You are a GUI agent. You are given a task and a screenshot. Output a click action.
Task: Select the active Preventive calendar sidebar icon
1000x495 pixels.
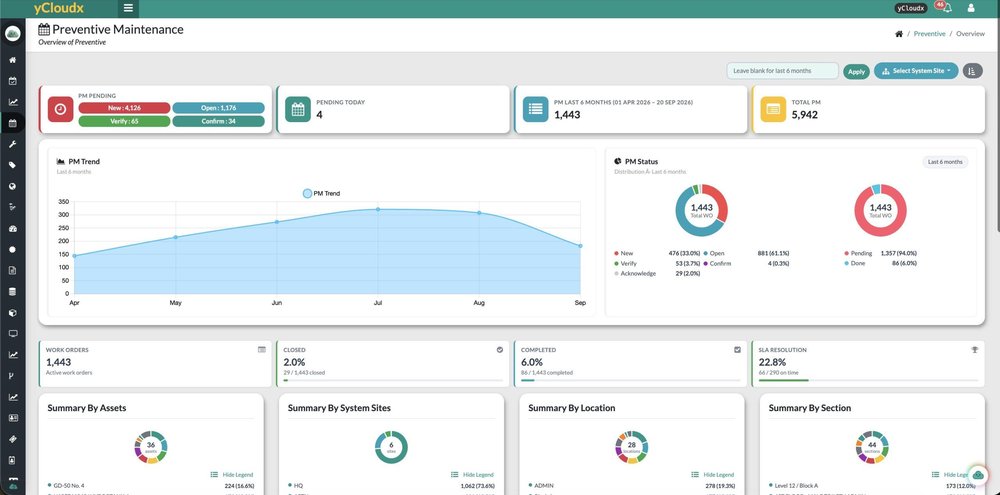pos(12,123)
